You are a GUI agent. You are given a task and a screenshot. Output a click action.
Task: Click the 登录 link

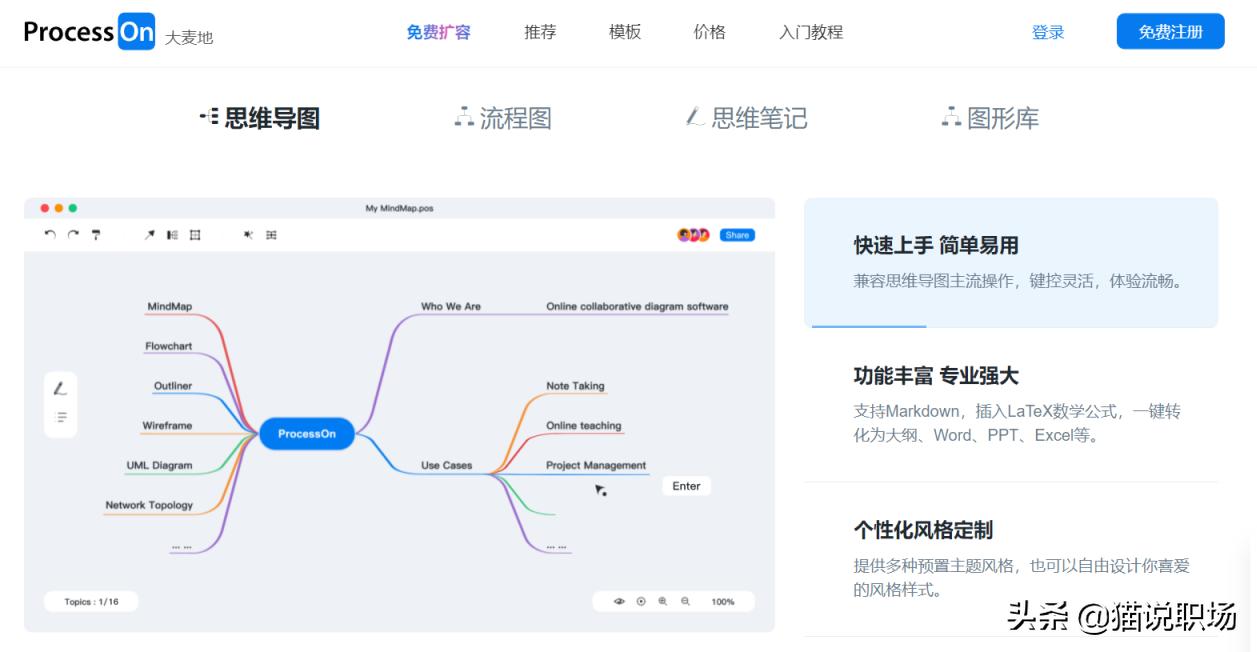1047,32
